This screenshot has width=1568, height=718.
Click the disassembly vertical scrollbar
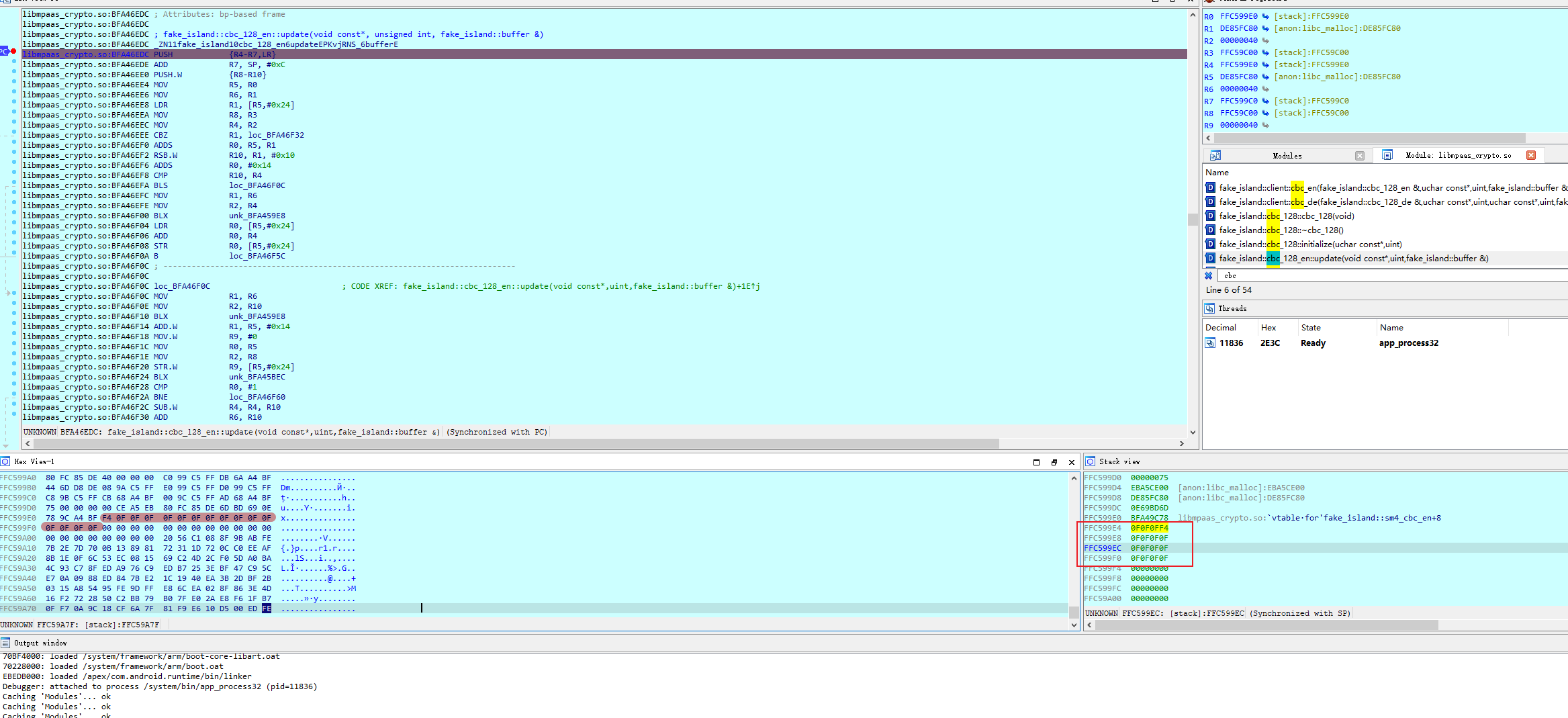coord(1192,218)
